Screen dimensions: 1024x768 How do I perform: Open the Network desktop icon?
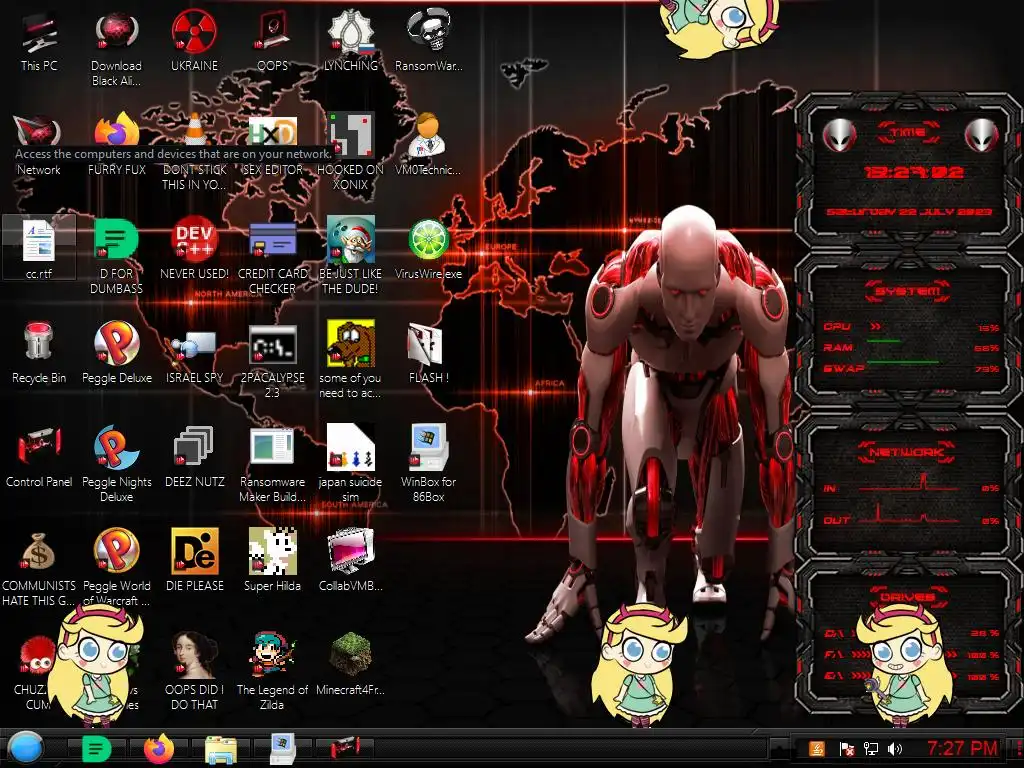point(39,145)
